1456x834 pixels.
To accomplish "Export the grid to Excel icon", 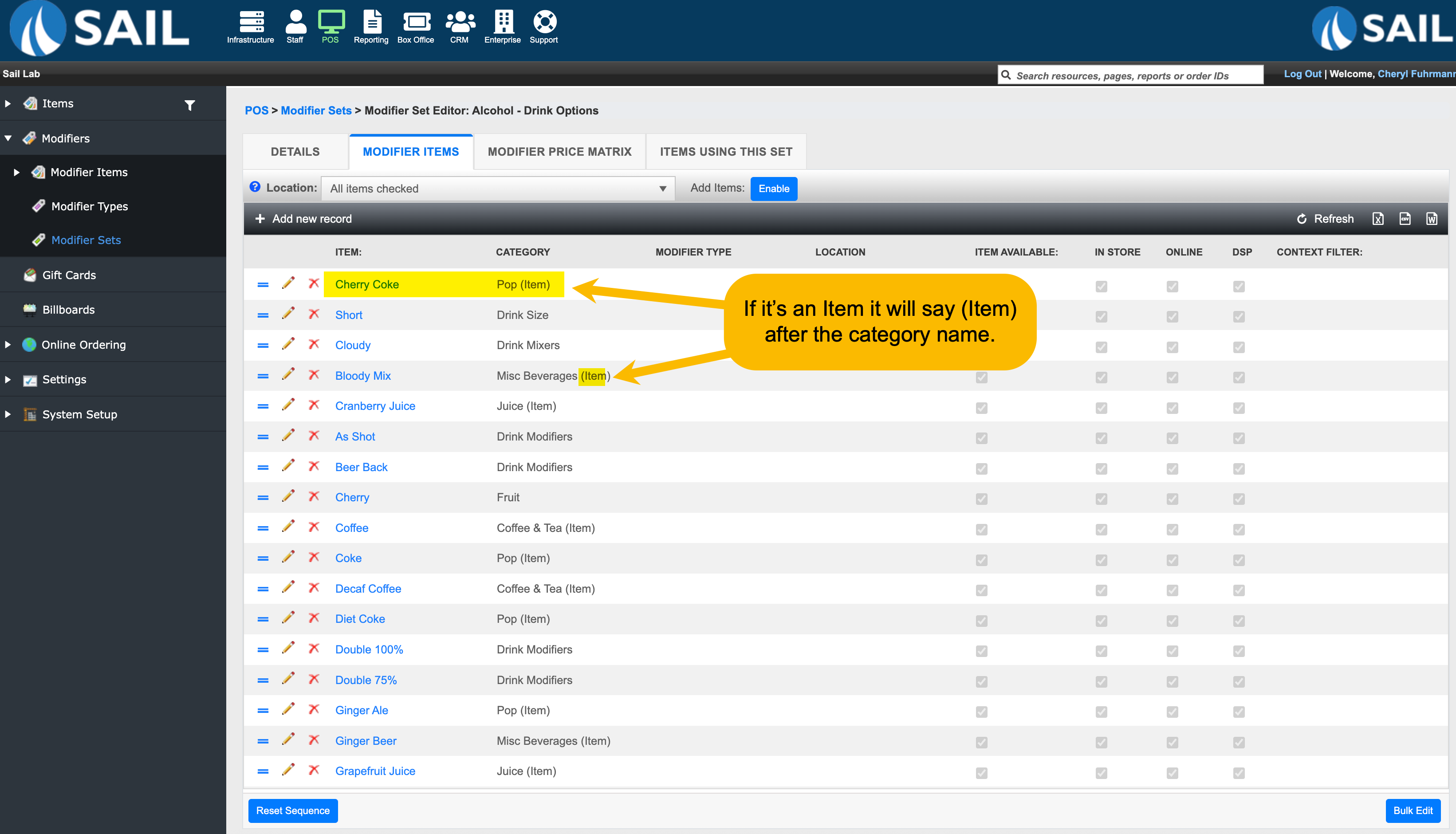I will coord(1377,219).
